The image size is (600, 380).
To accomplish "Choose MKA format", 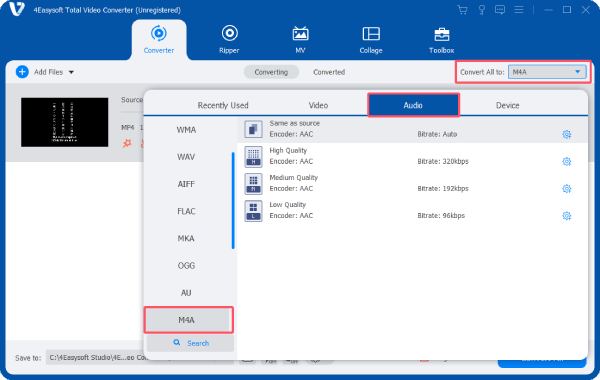I will 186,238.
